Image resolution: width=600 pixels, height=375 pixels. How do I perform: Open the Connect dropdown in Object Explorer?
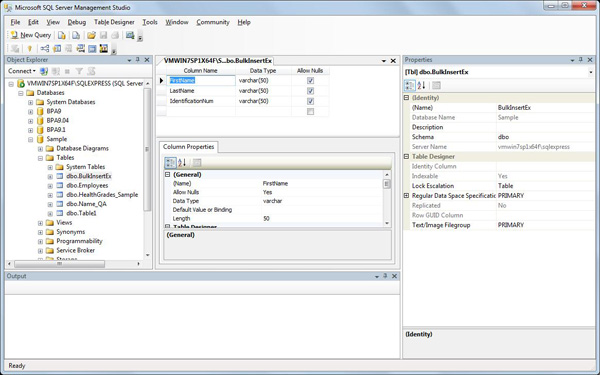[x=22, y=71]
